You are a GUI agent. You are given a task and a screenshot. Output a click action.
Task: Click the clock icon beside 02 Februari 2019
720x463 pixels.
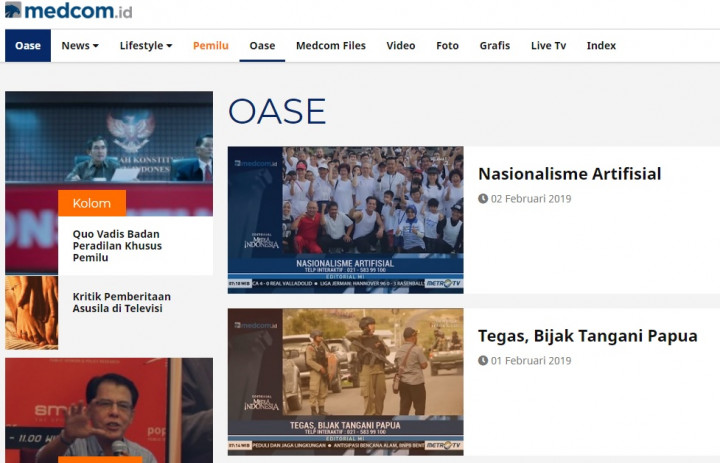click(x=483, y=199)
